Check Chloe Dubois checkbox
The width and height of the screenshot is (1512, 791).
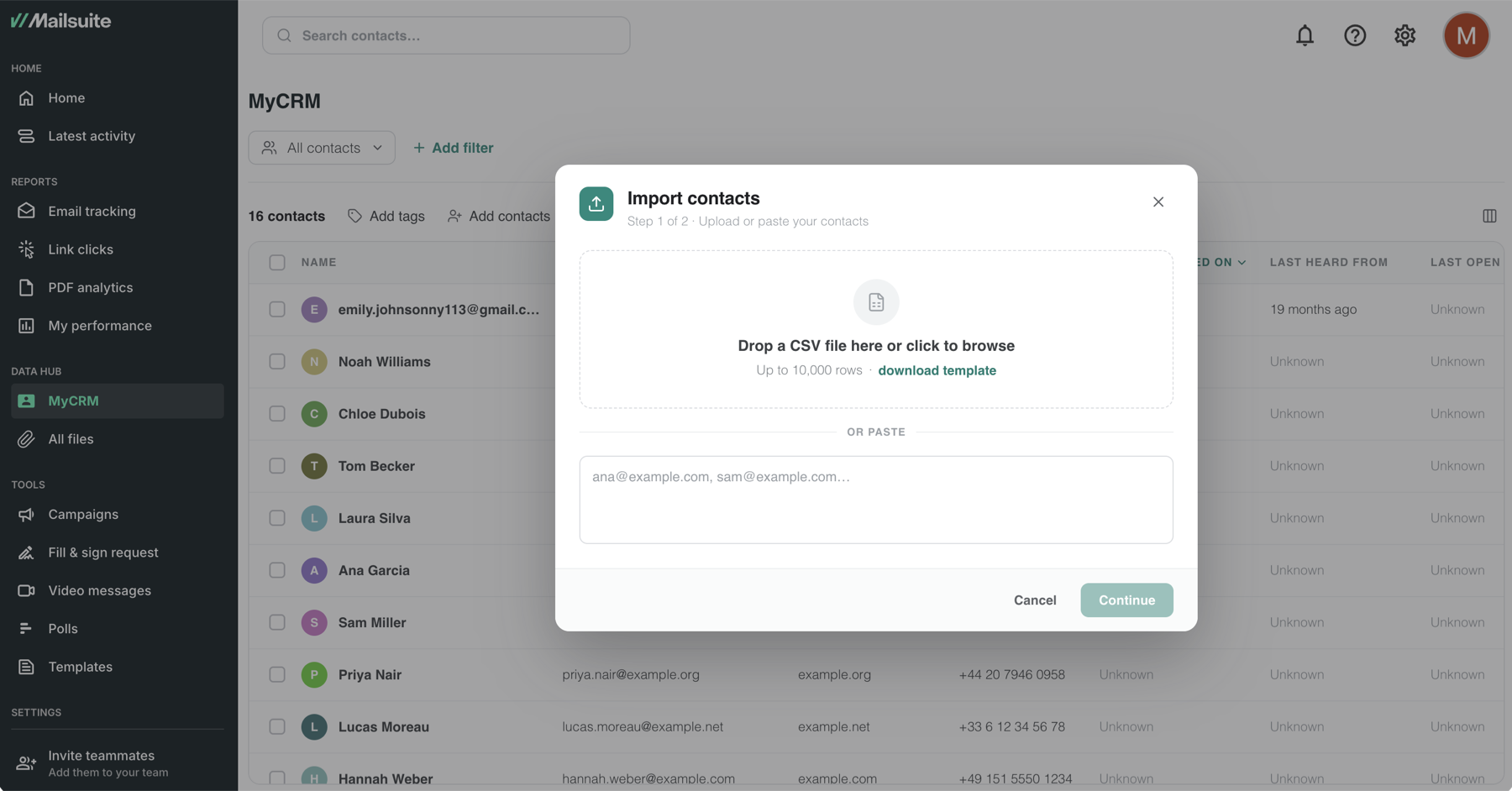277,413
